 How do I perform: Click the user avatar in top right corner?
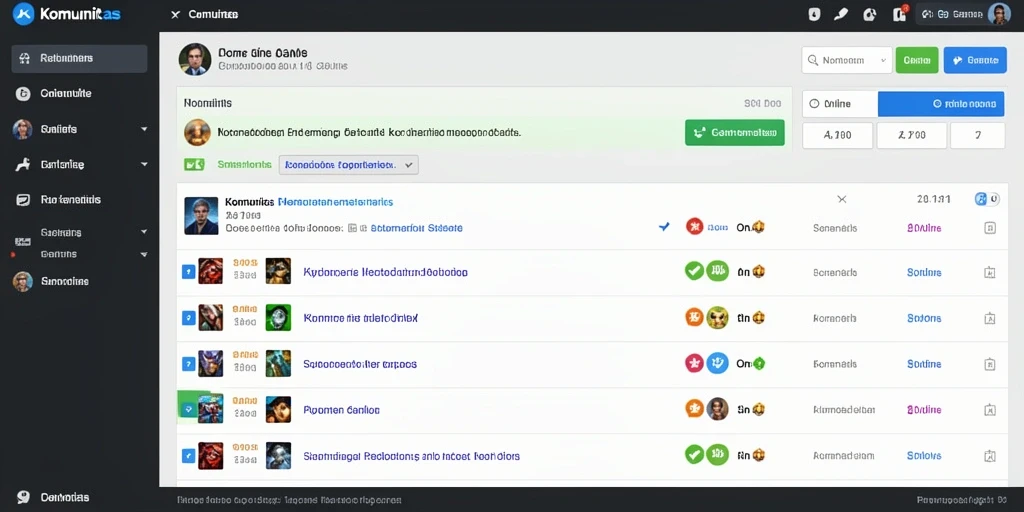[x=999, y=14]
